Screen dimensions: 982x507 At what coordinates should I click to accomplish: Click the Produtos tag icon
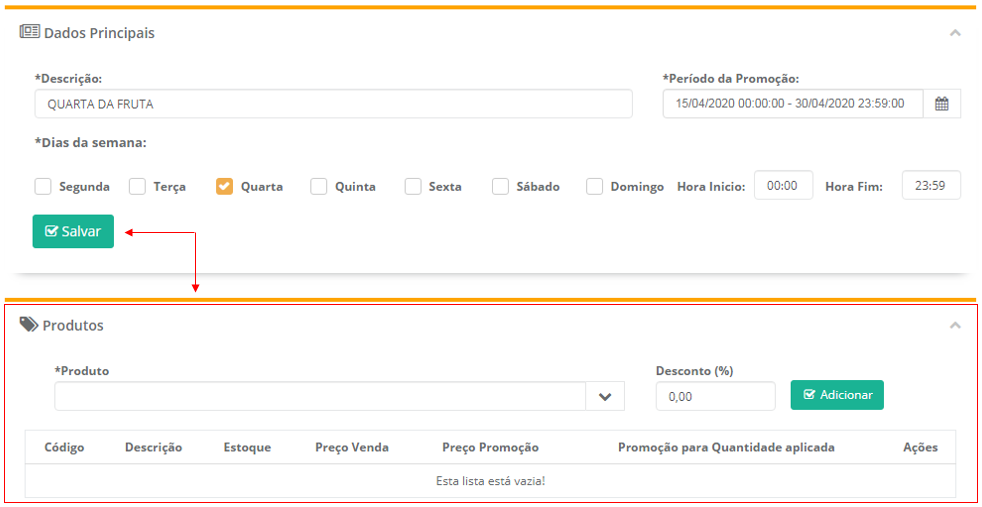pyautogui.click(x=29, y=325)
